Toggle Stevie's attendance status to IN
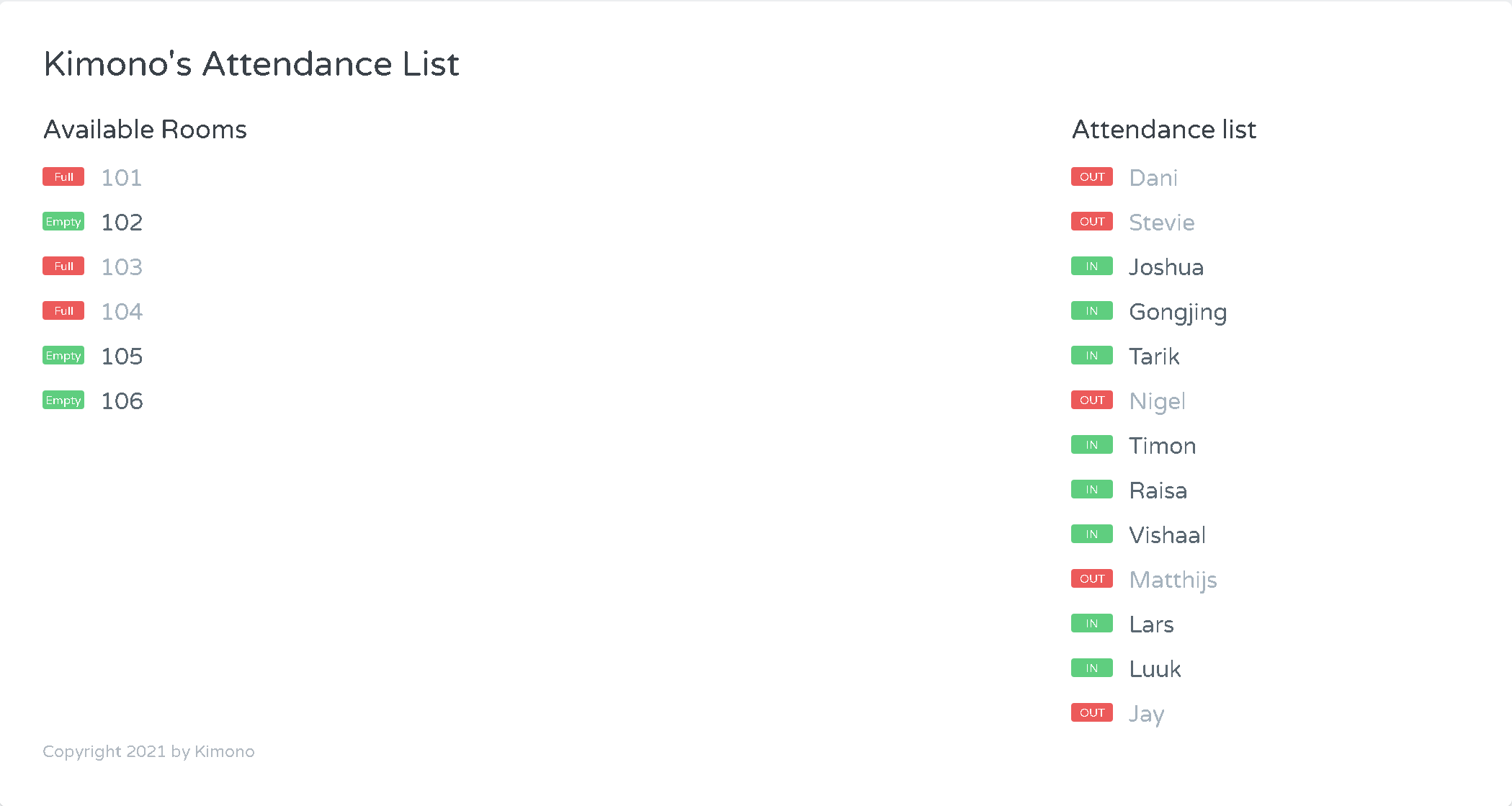Viewport: 1512px width, 806px height. 1091,221
